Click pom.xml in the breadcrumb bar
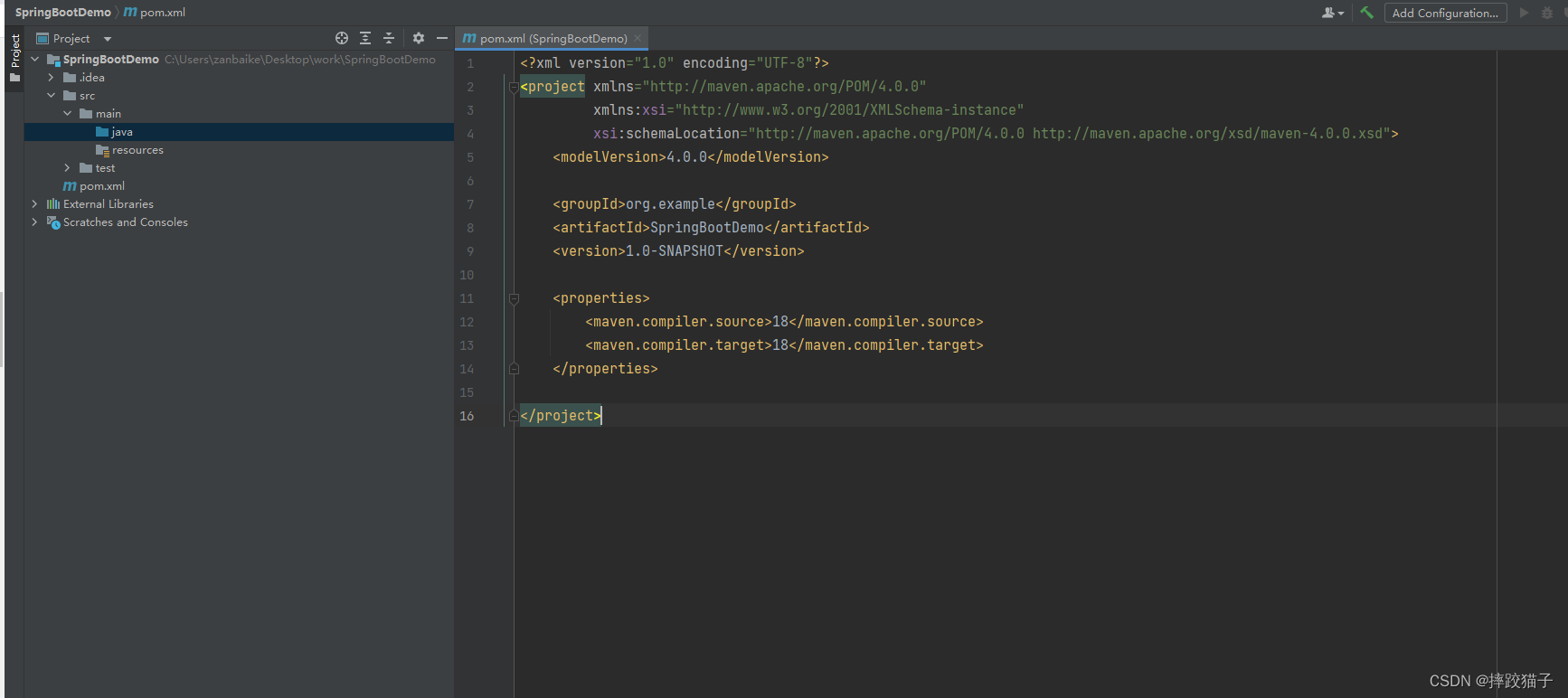Screen dimensions: 1568x698 [x=155, y=13]
